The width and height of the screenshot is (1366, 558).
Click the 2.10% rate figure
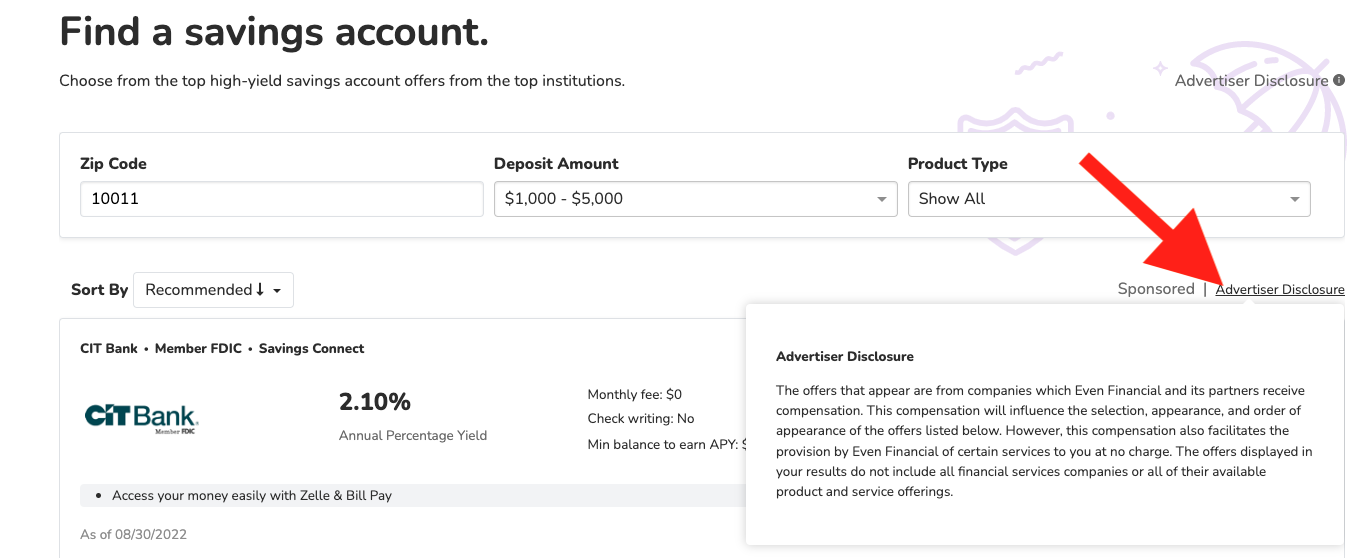pyautogui.click(x=375, y=402)
